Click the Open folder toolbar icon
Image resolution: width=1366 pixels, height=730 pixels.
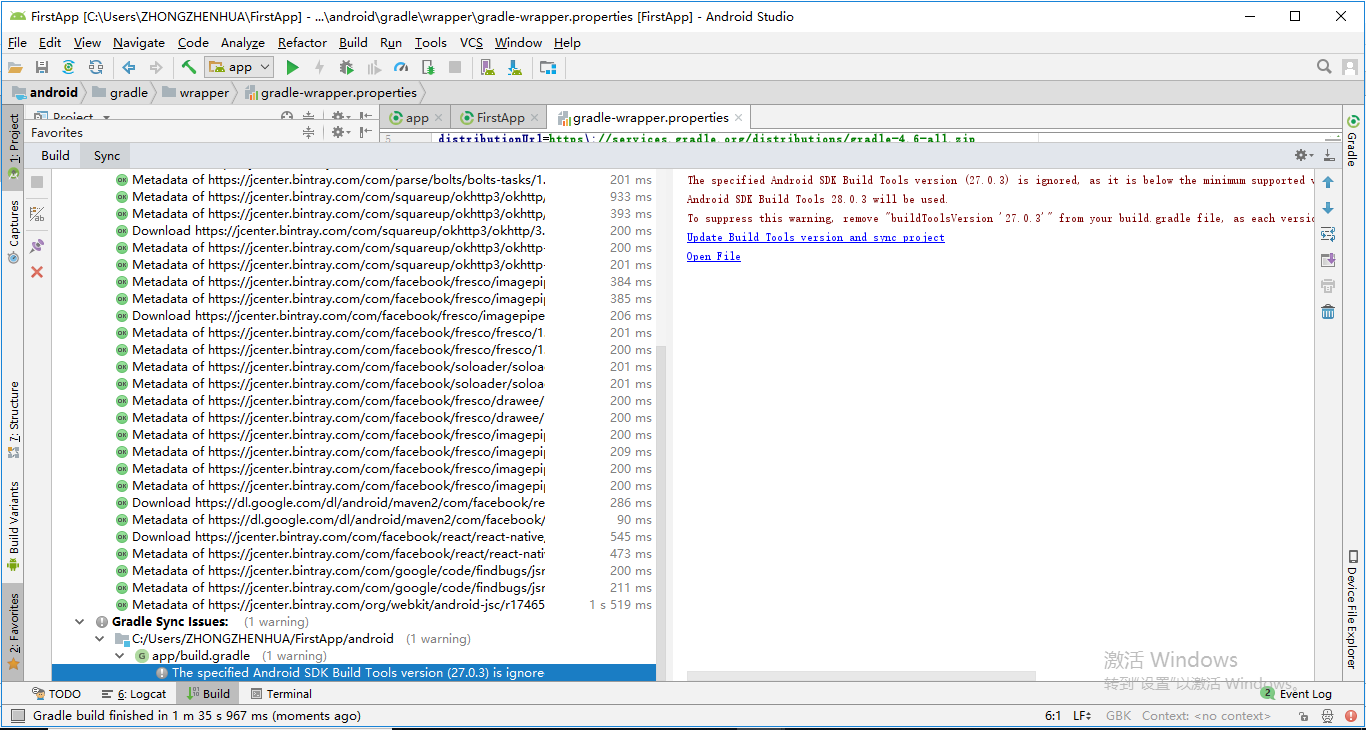[15, 67]
